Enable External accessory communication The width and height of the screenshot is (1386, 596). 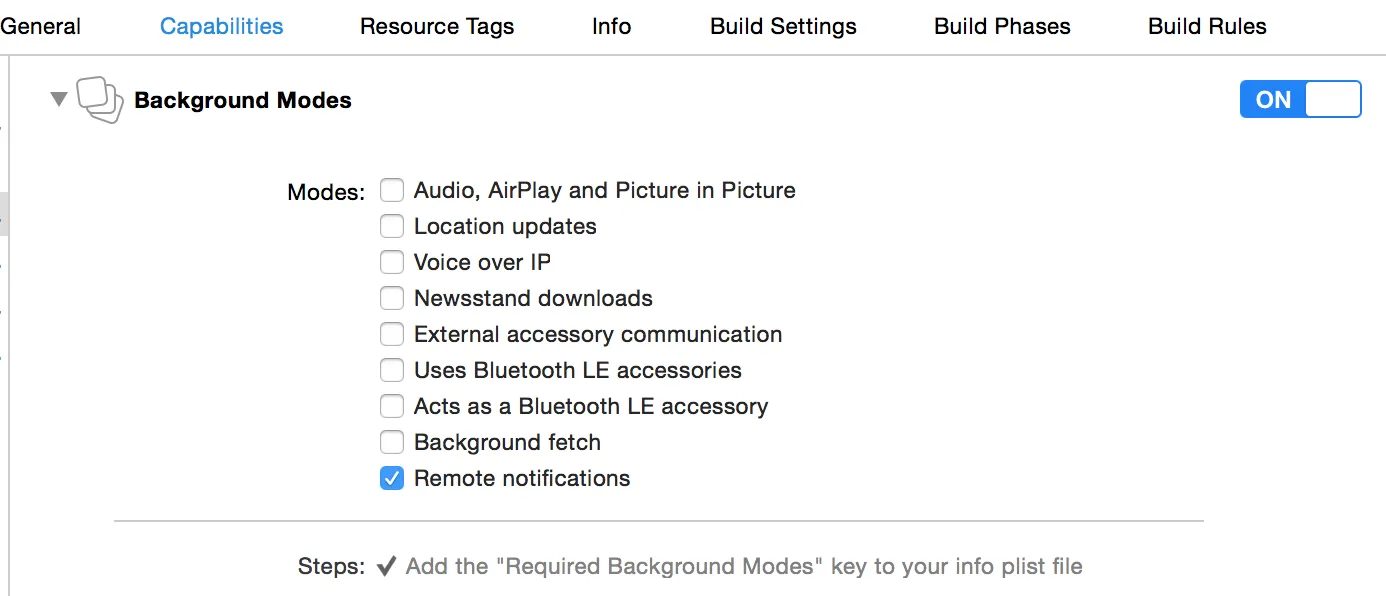click(392, 334)
